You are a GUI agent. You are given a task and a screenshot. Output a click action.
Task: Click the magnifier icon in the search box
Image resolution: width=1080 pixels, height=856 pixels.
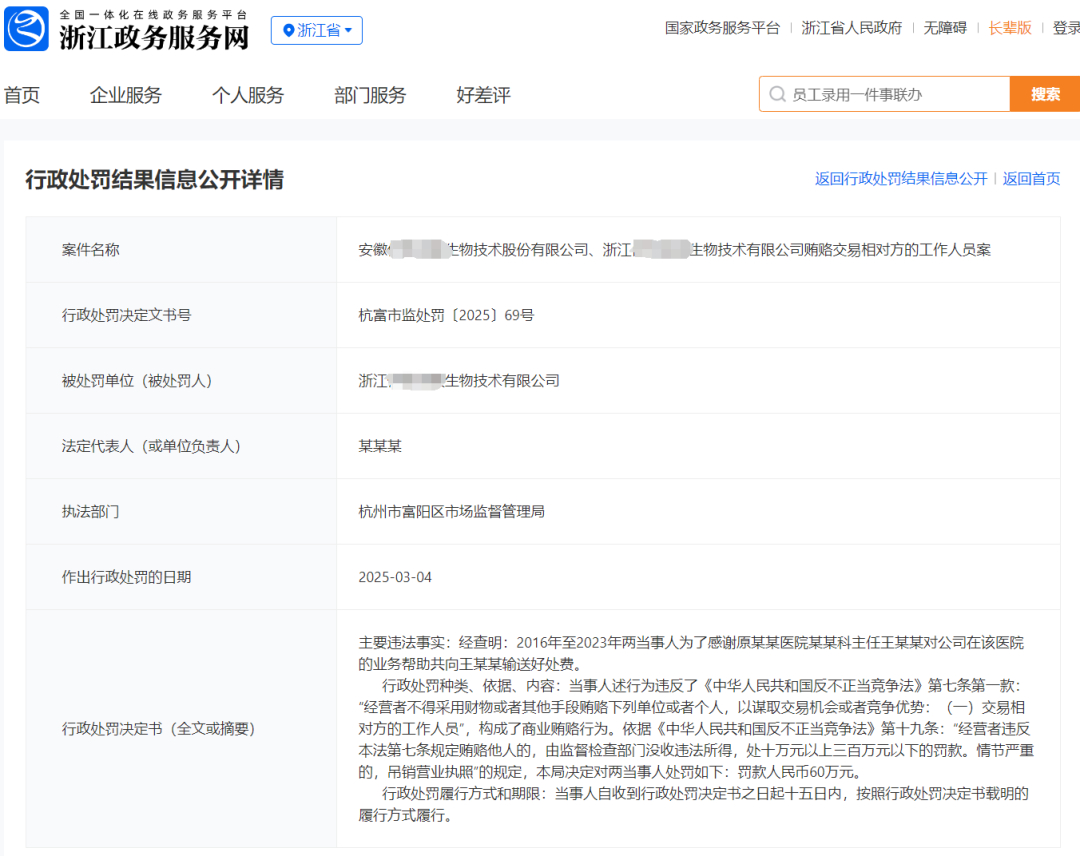(777, 94)
